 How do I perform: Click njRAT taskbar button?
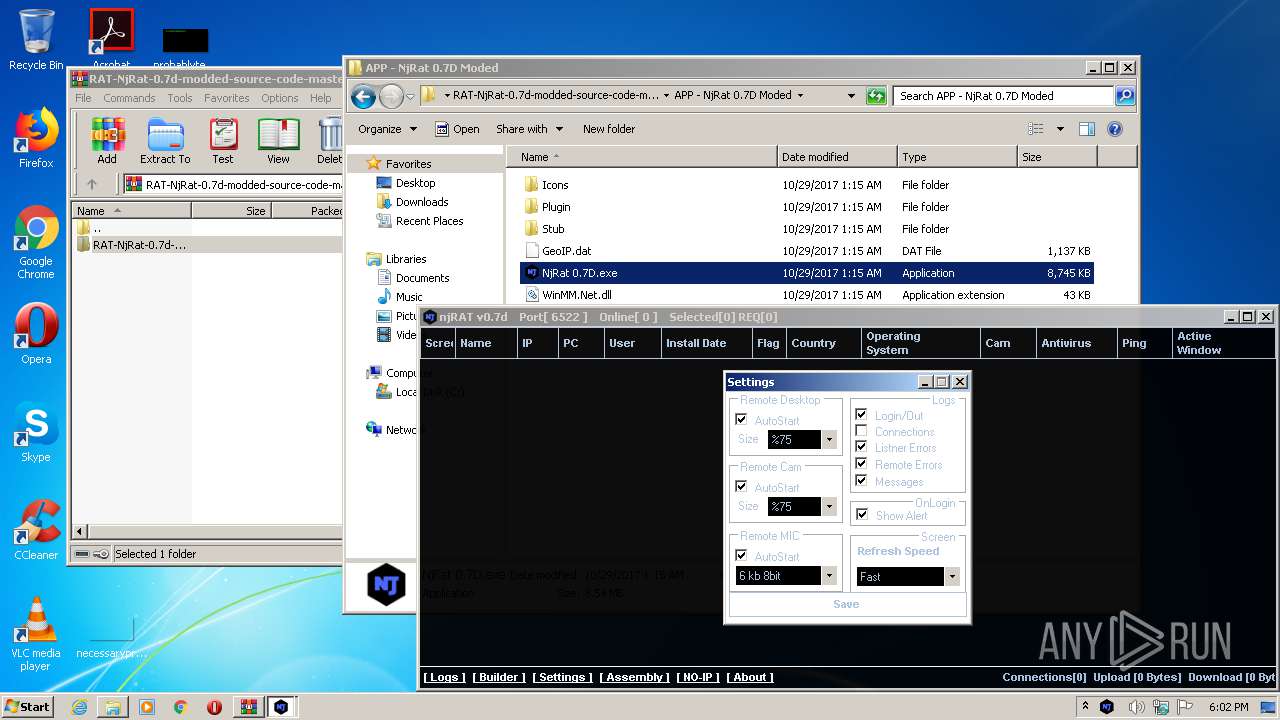[x=281, y=707]
